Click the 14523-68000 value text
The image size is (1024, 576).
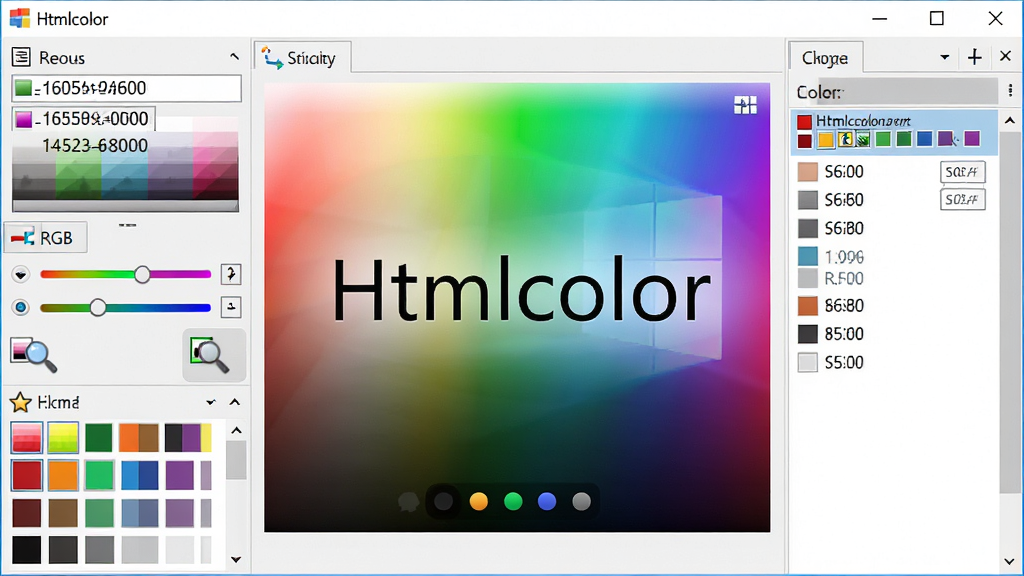pos(95,145)
